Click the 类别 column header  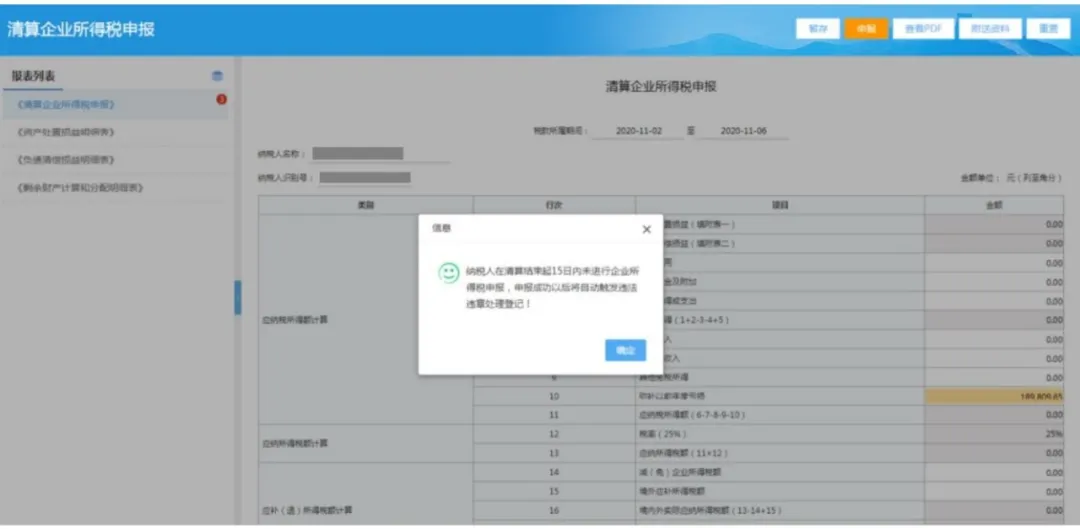click(x=366, y=205)
